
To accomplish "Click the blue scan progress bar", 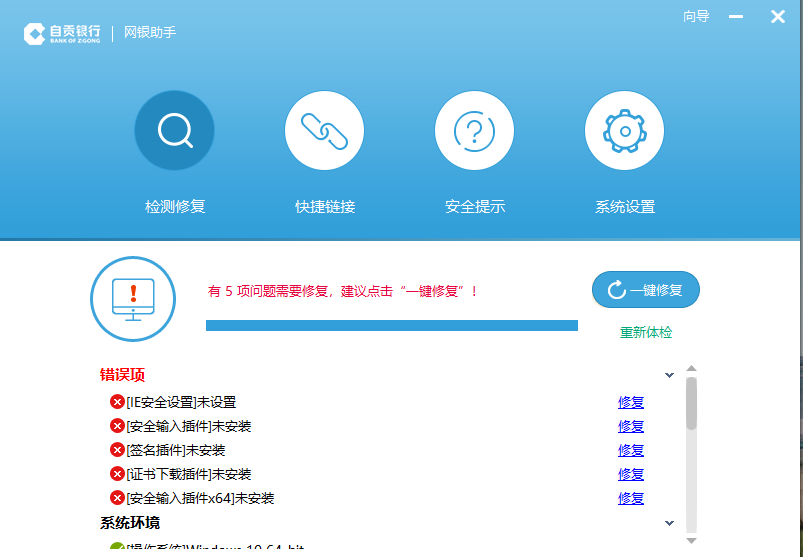I will (391, 325).
